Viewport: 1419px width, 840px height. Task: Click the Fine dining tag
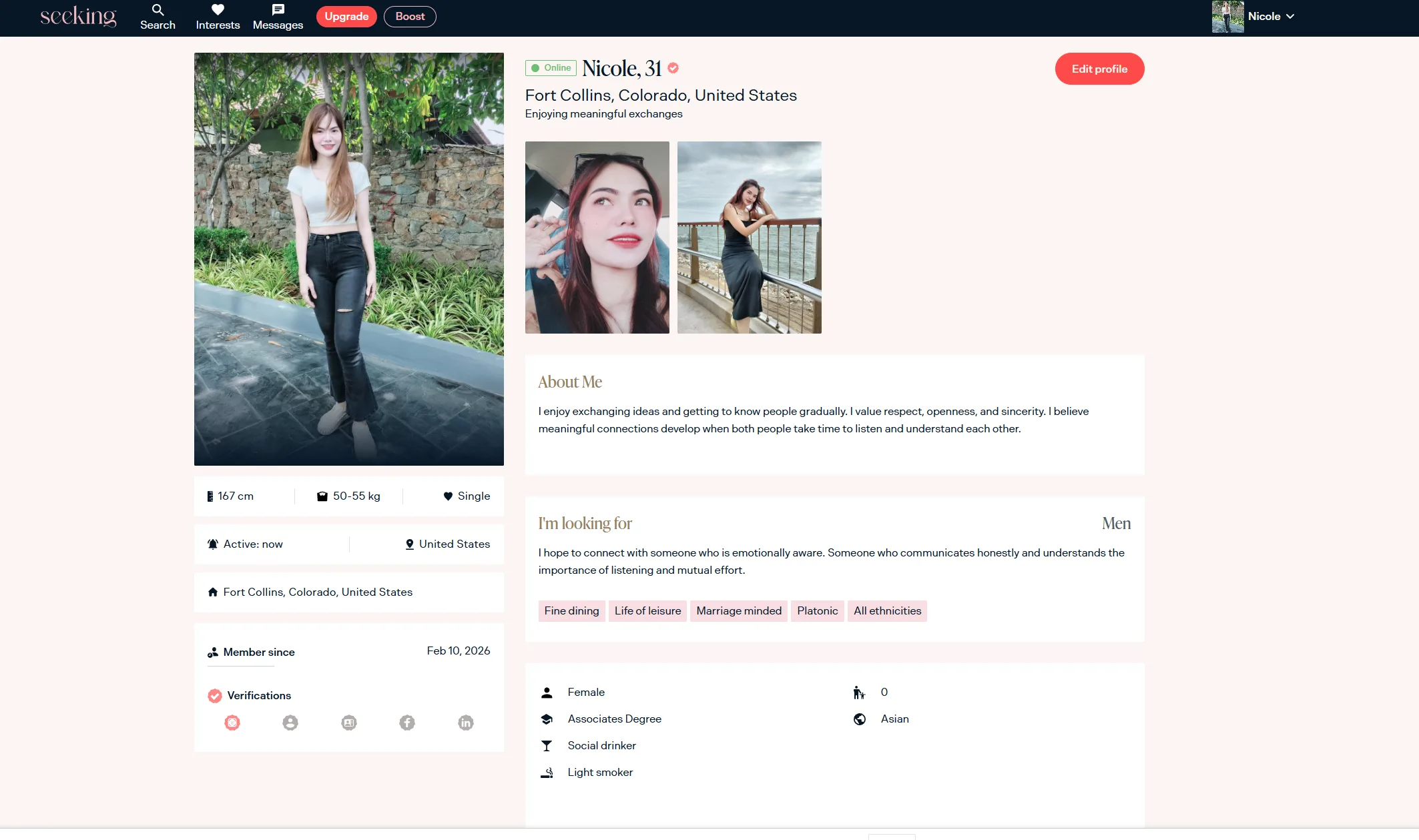tap(571, 611)
